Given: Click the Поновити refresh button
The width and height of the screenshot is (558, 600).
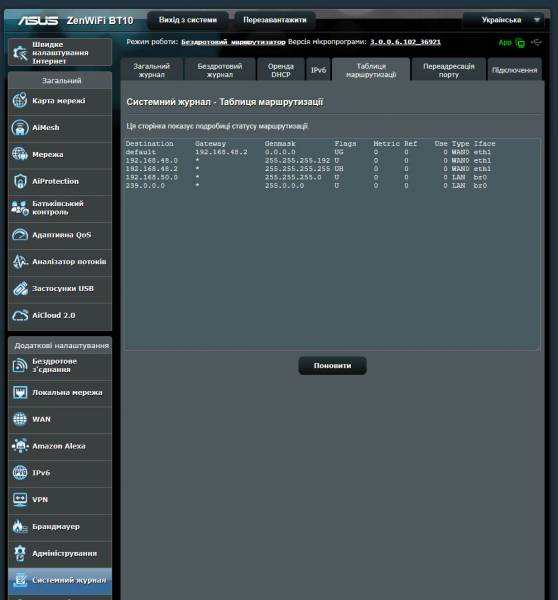Looking at the screenshot, I should (332, 365).
